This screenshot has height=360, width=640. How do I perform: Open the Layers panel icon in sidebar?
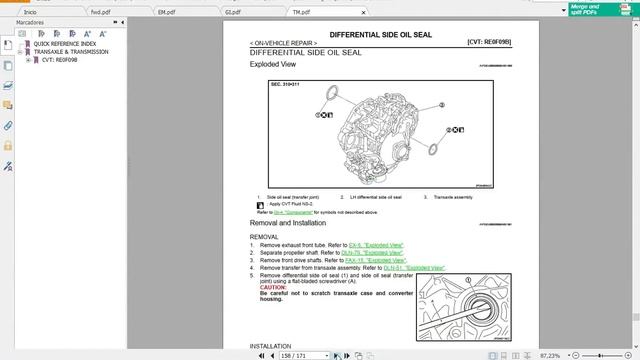tap(8, 85)
